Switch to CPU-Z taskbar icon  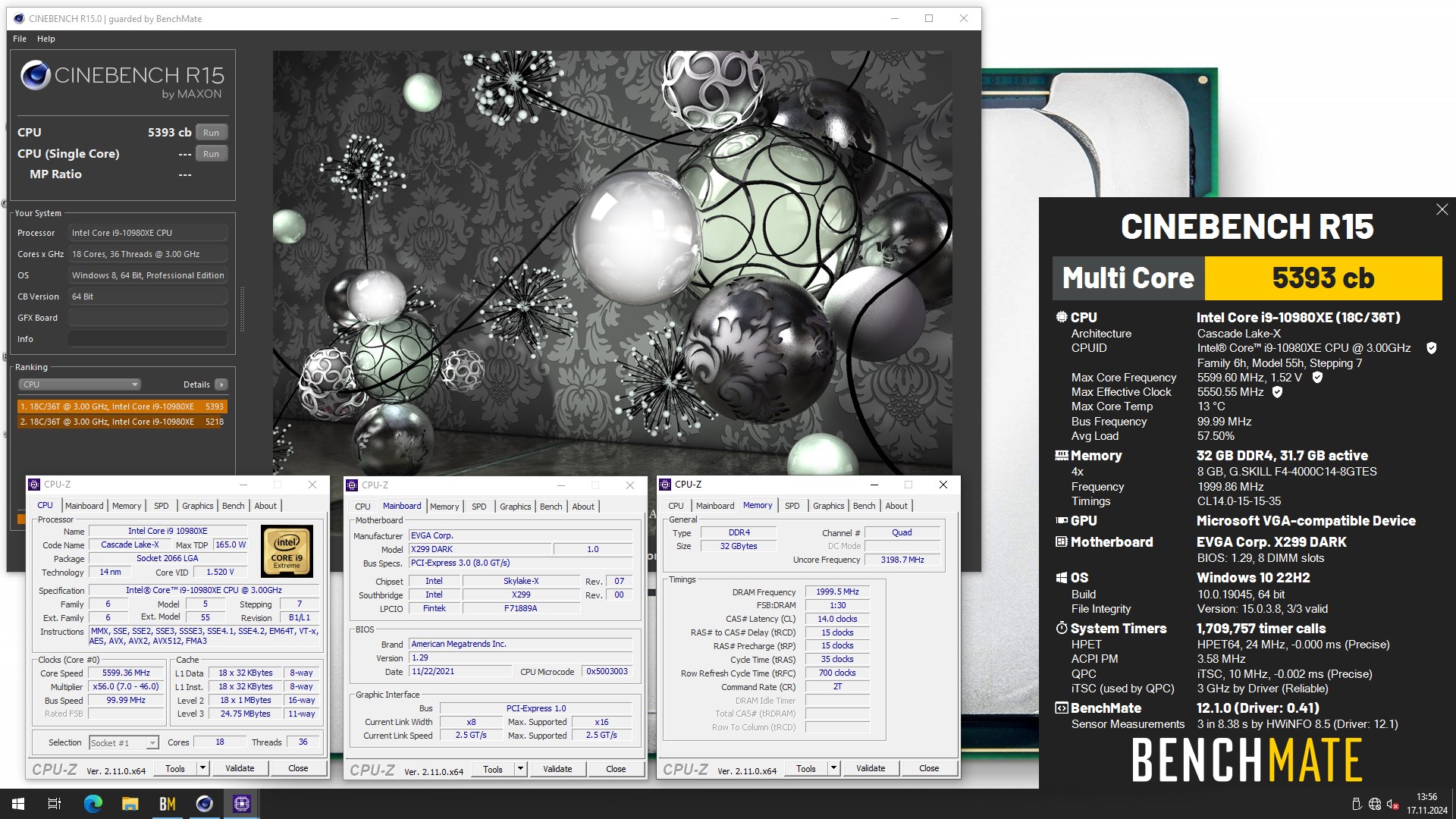click(x=242, y=804)
